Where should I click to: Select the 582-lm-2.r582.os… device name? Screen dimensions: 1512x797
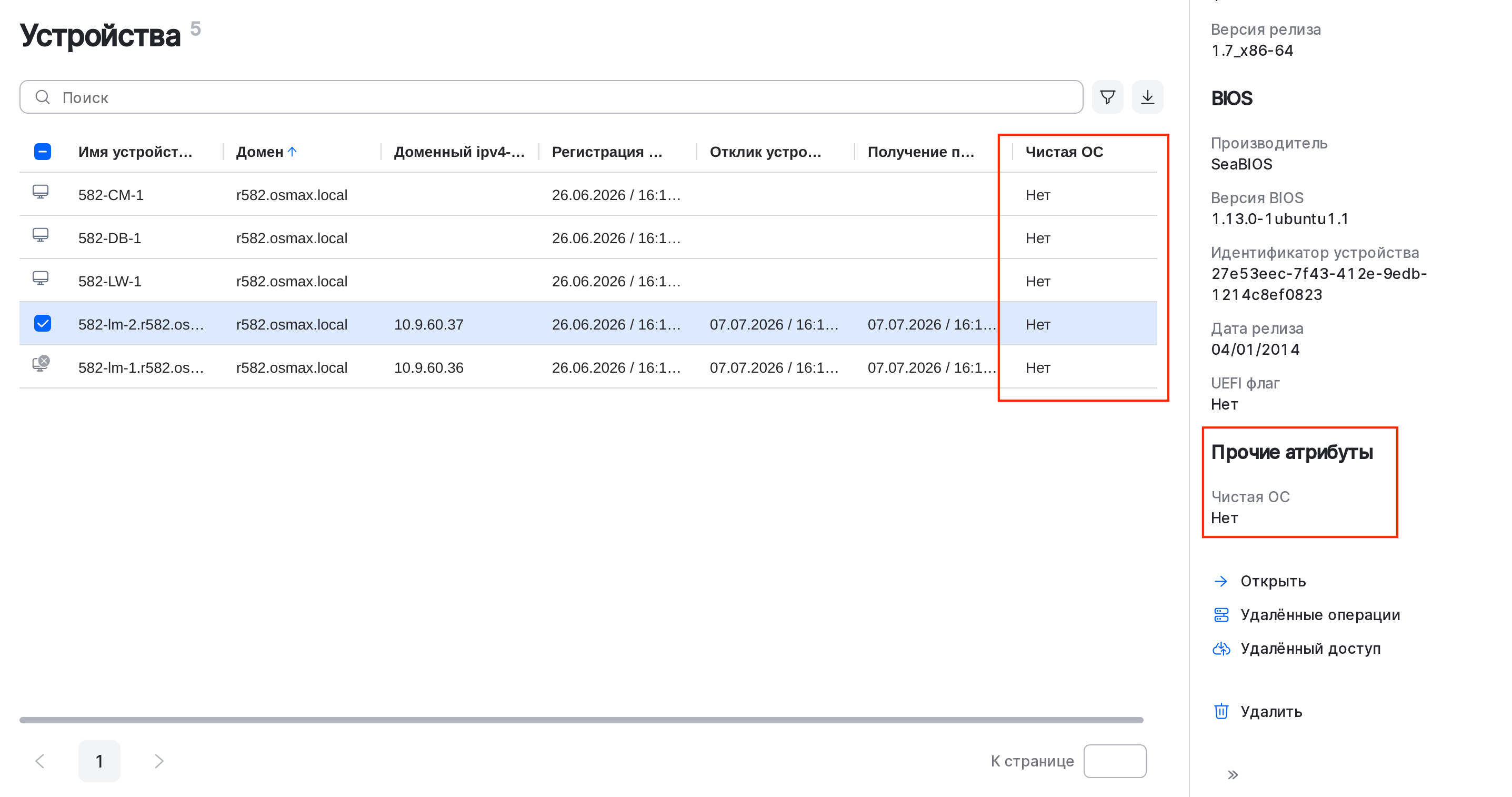pos(141,324)
